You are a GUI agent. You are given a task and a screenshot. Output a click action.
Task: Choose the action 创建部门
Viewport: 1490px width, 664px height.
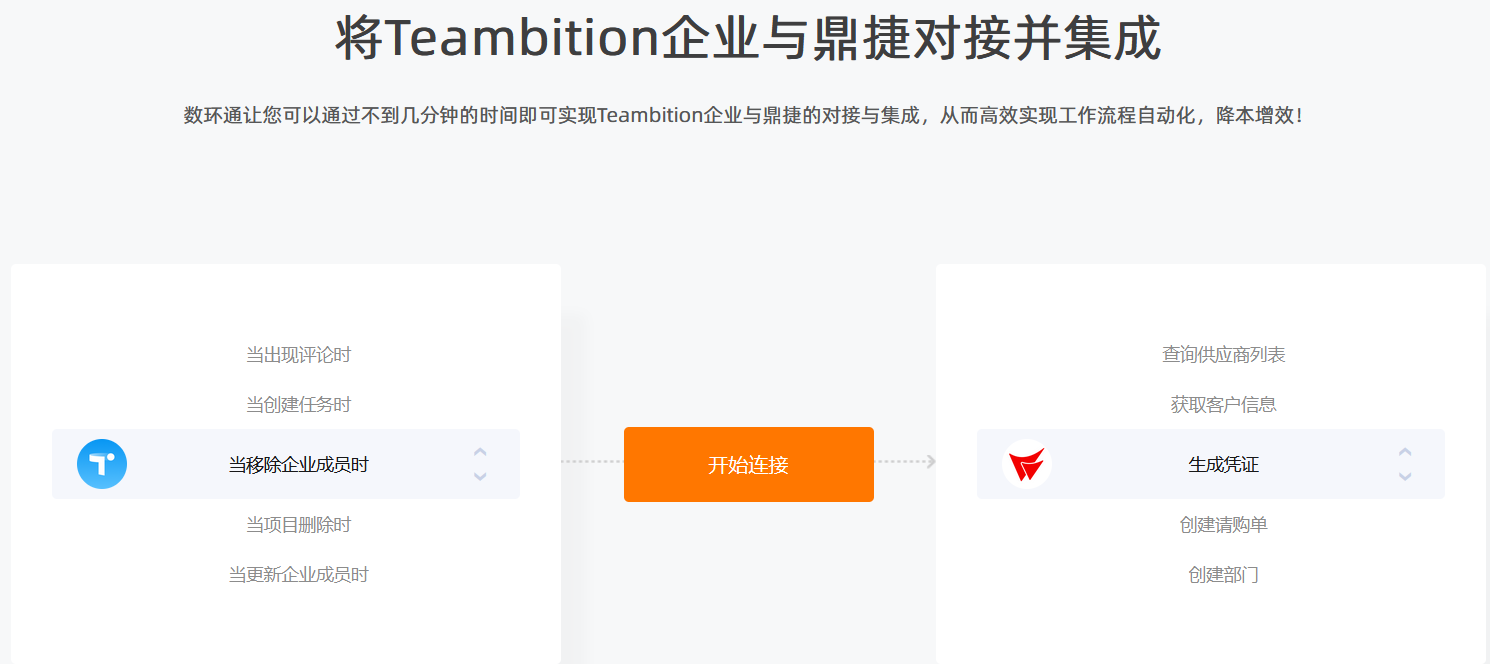click(1224, 575)
